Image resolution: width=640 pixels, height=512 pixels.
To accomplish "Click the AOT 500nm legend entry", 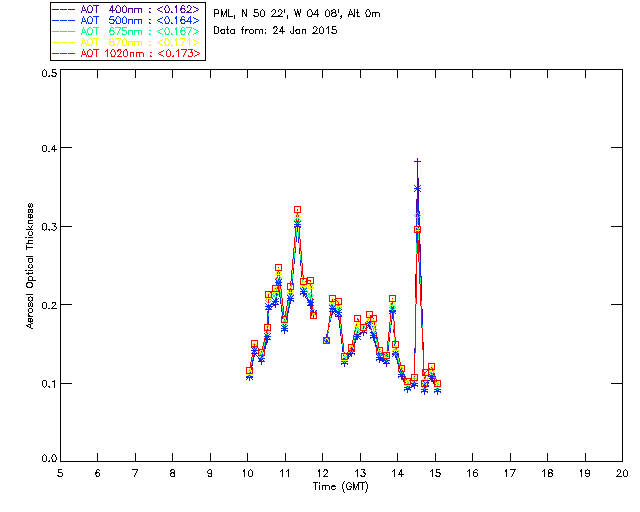I will (x=126, y=20).
